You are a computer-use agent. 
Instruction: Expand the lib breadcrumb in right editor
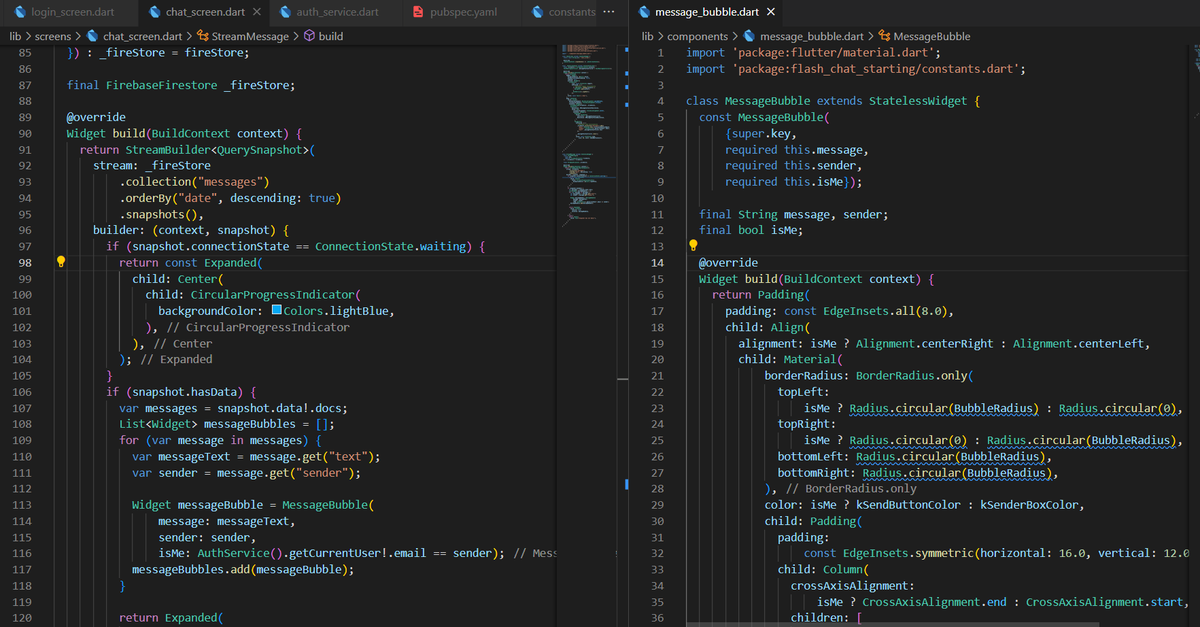point(647,36)
